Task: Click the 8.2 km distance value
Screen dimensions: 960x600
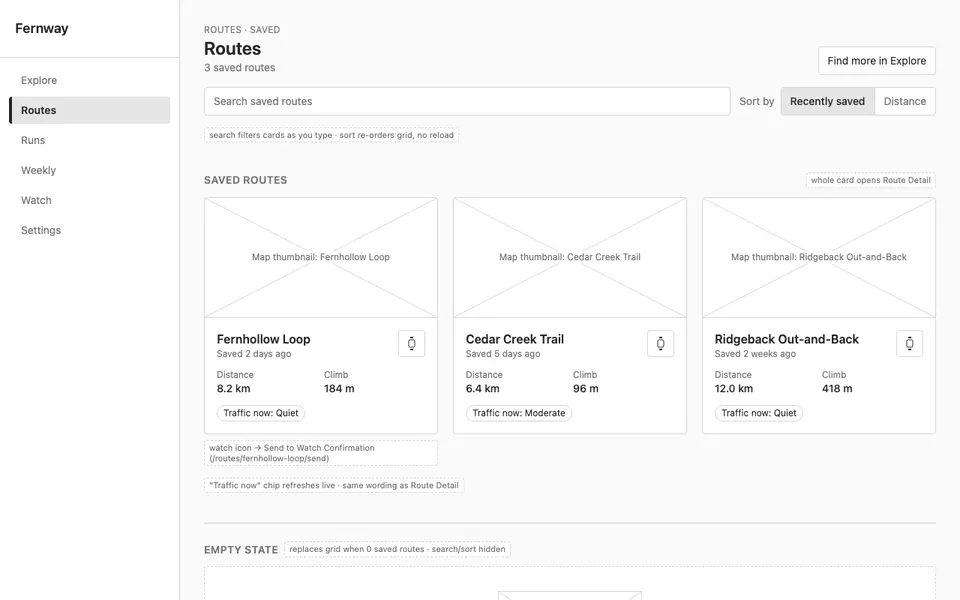Action: click(x=233, y=389)
